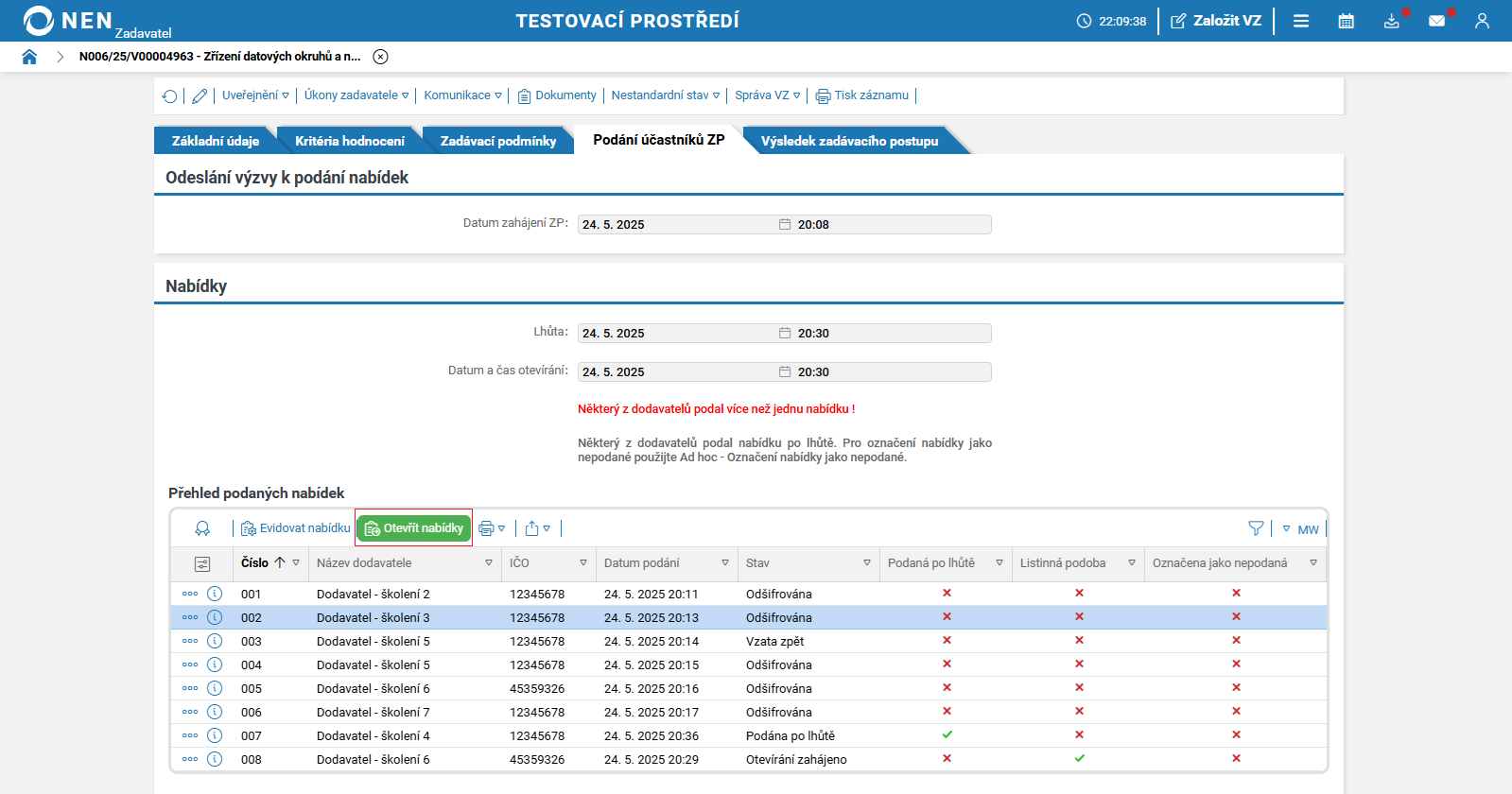Switch to Výsledek zadávacího postupu tab
The width and height of the screenshot is (1512, 794).
(849, 141)
